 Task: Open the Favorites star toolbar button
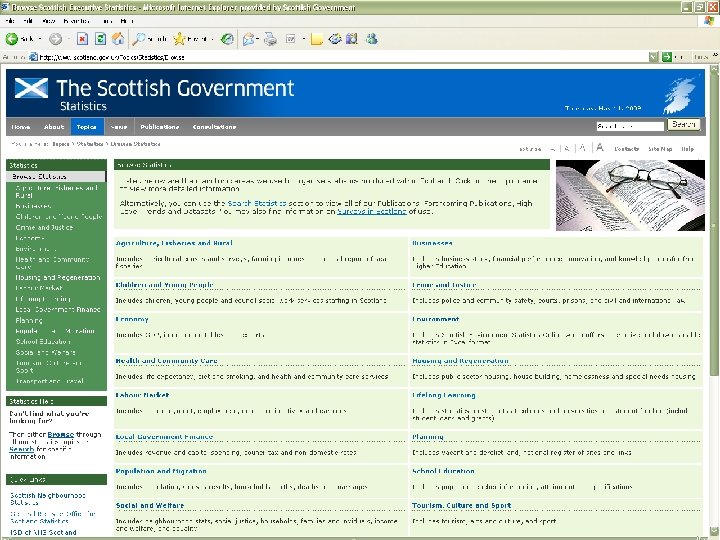(179, 39)
